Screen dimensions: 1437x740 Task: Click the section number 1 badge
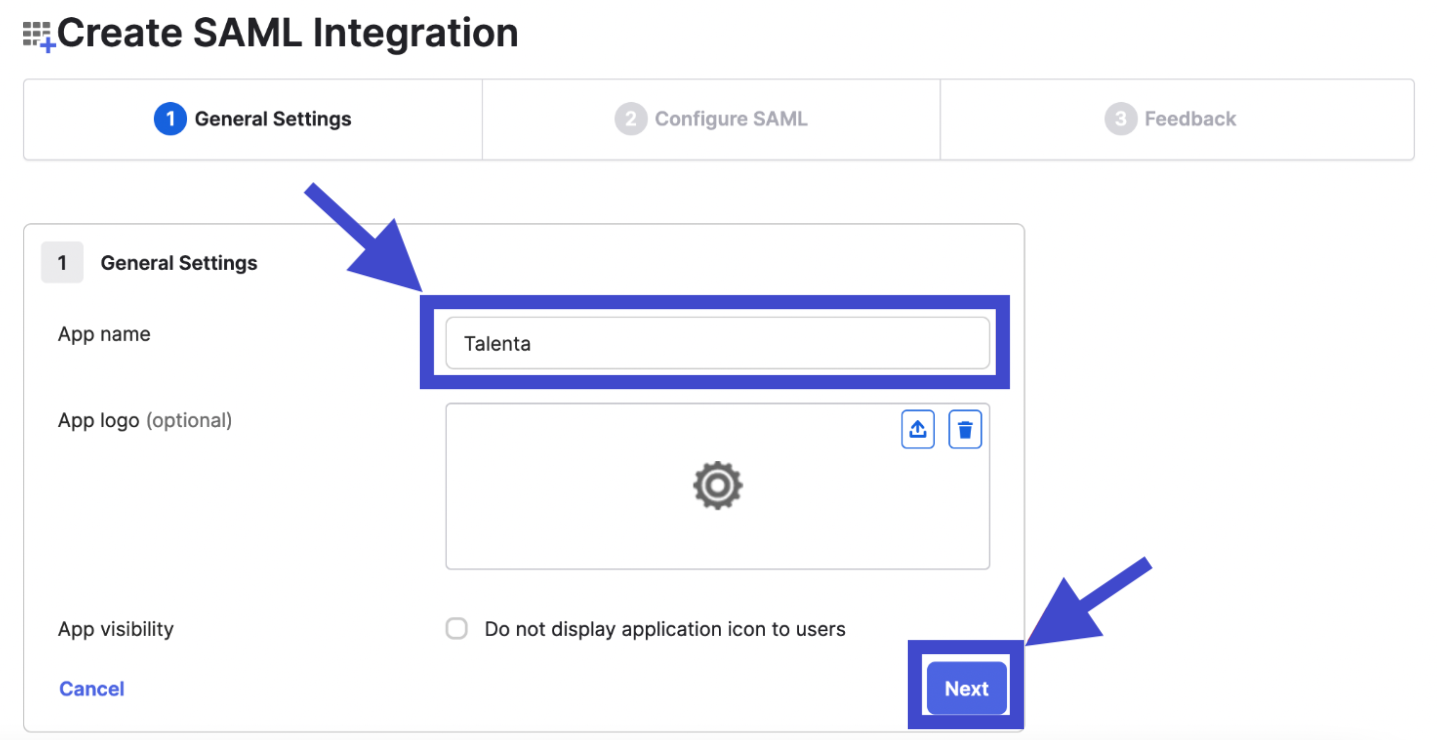62,263
